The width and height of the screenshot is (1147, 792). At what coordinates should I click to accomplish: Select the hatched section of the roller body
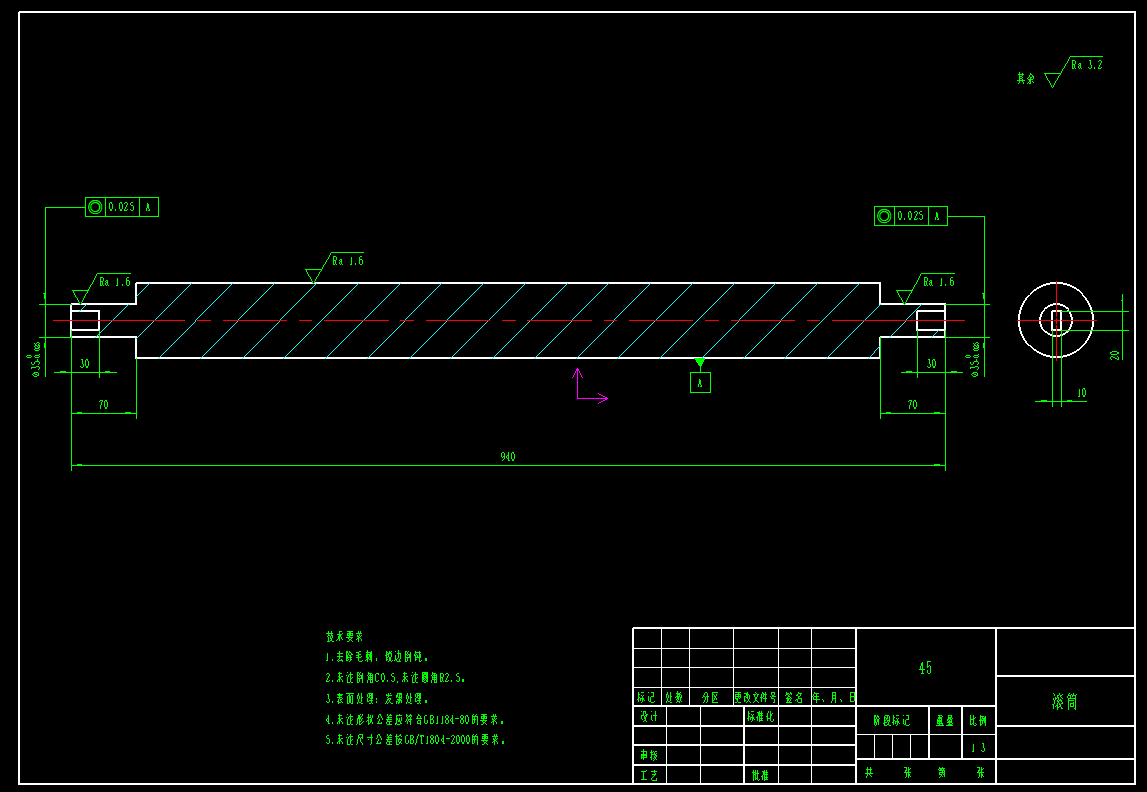tap(508, 320)
